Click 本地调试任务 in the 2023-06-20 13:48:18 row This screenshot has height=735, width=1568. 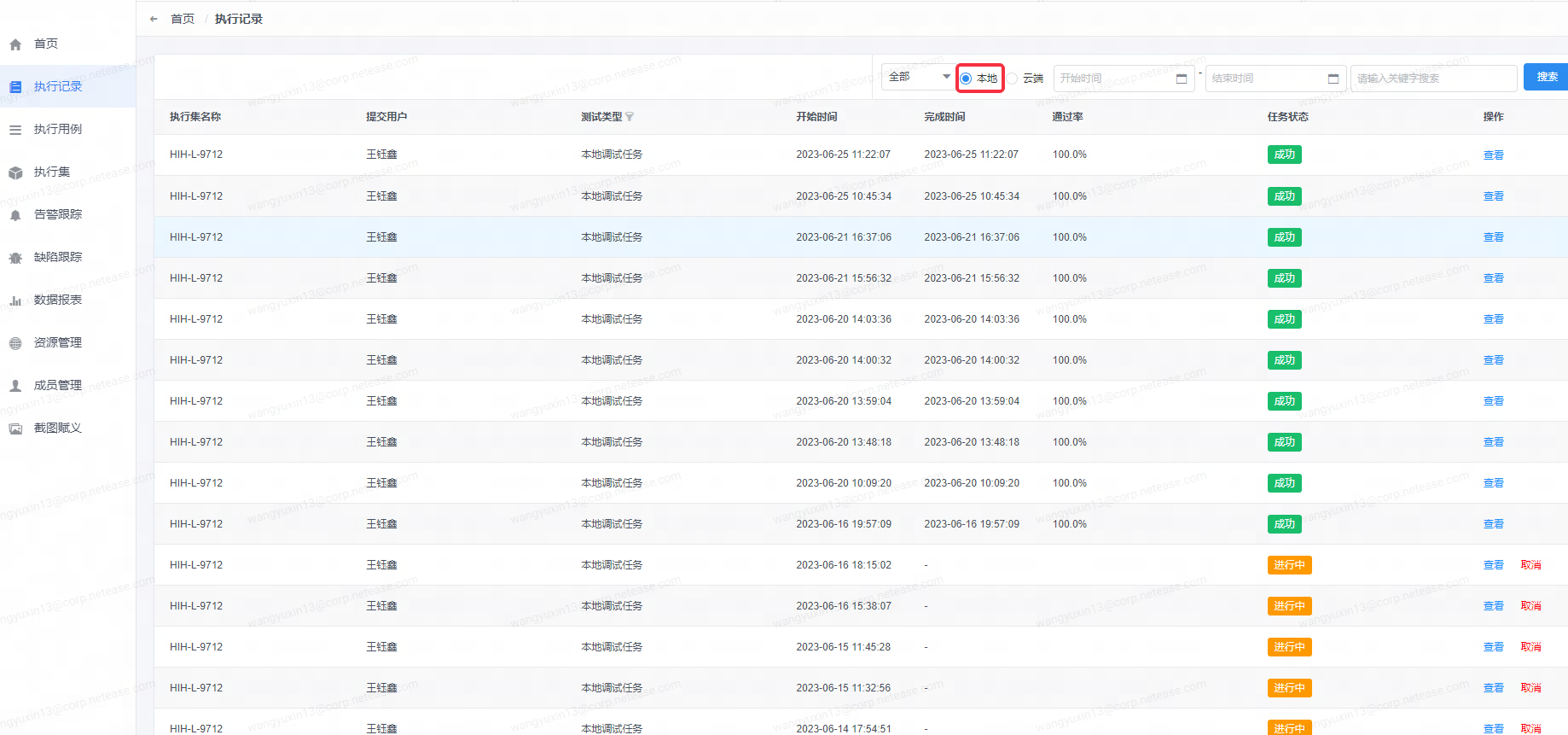tap(612, 442)
